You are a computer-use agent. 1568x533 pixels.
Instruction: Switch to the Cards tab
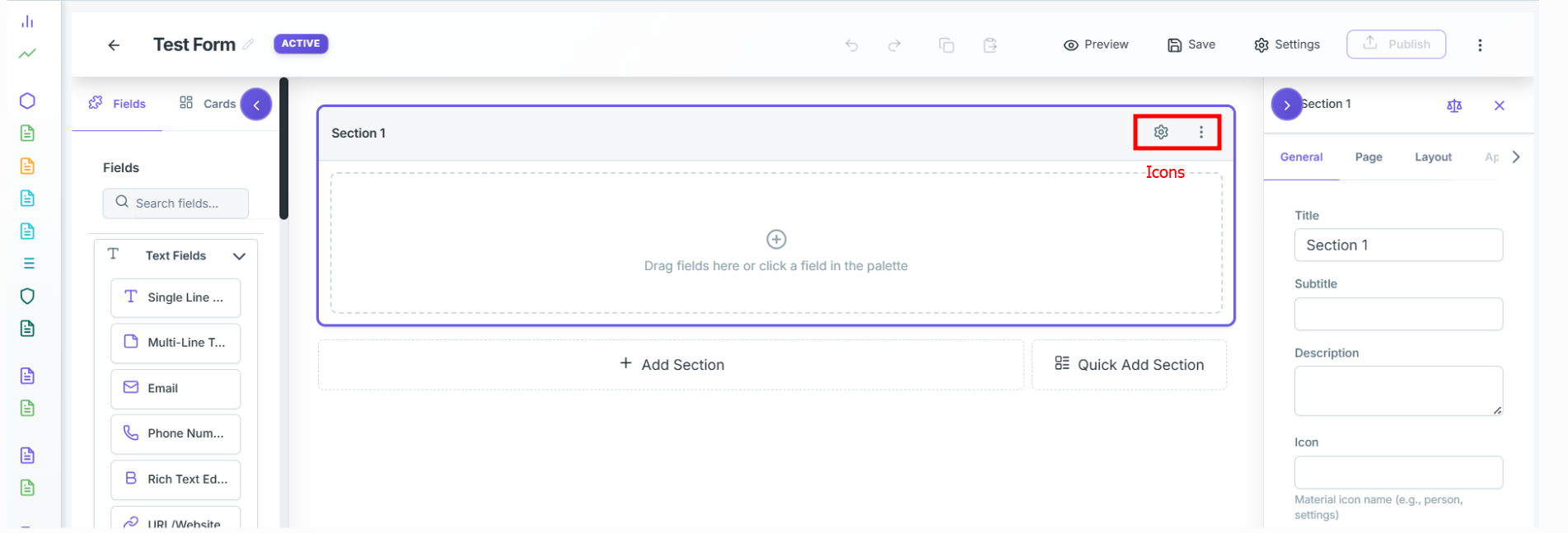(208, 103)
